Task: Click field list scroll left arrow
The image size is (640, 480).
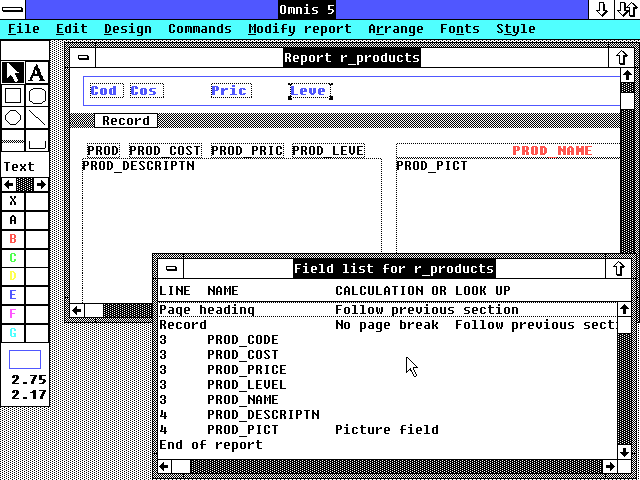Action: click(x=164, y=466)
